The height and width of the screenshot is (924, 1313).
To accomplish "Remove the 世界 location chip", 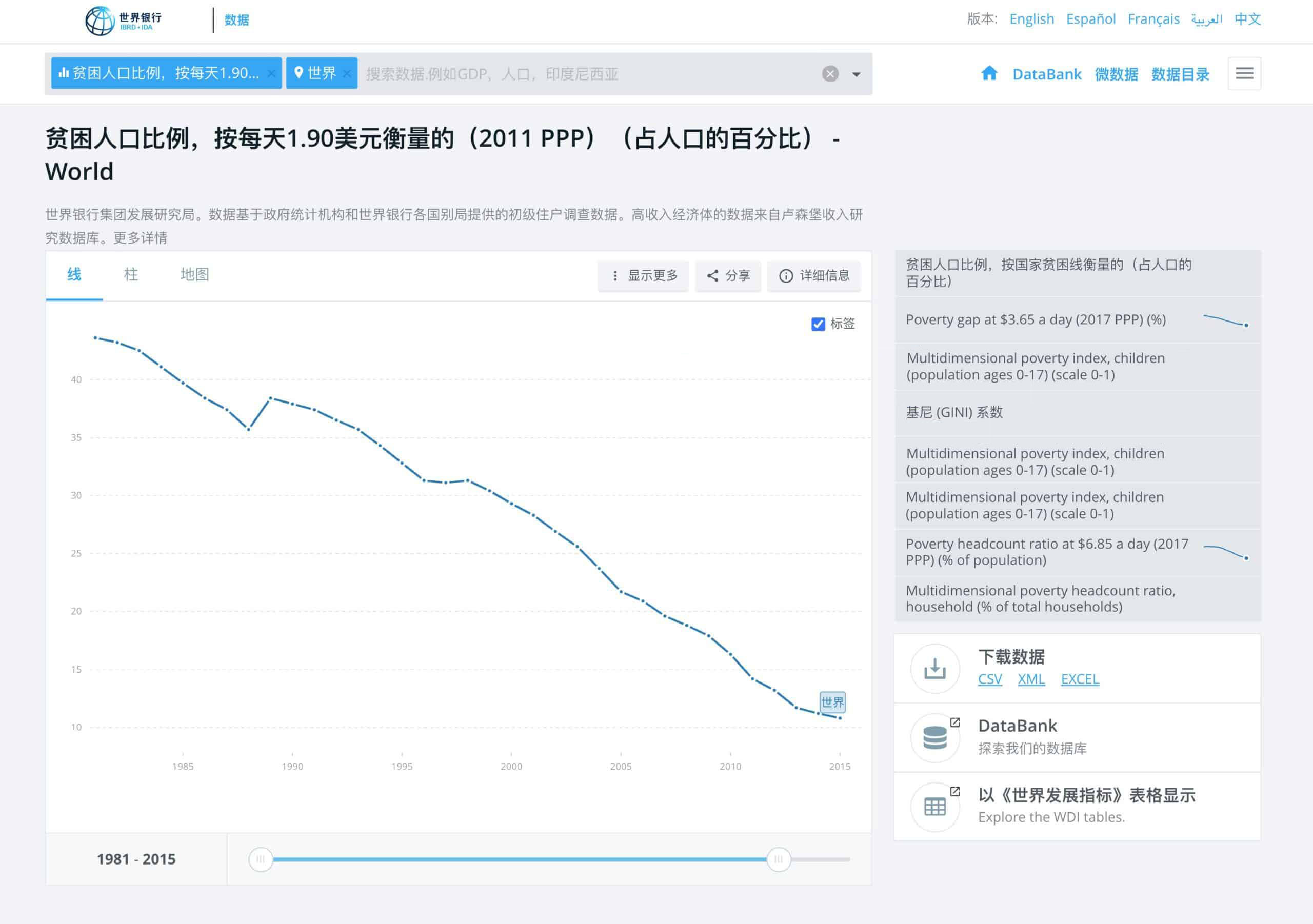I will tap(347, 73).
